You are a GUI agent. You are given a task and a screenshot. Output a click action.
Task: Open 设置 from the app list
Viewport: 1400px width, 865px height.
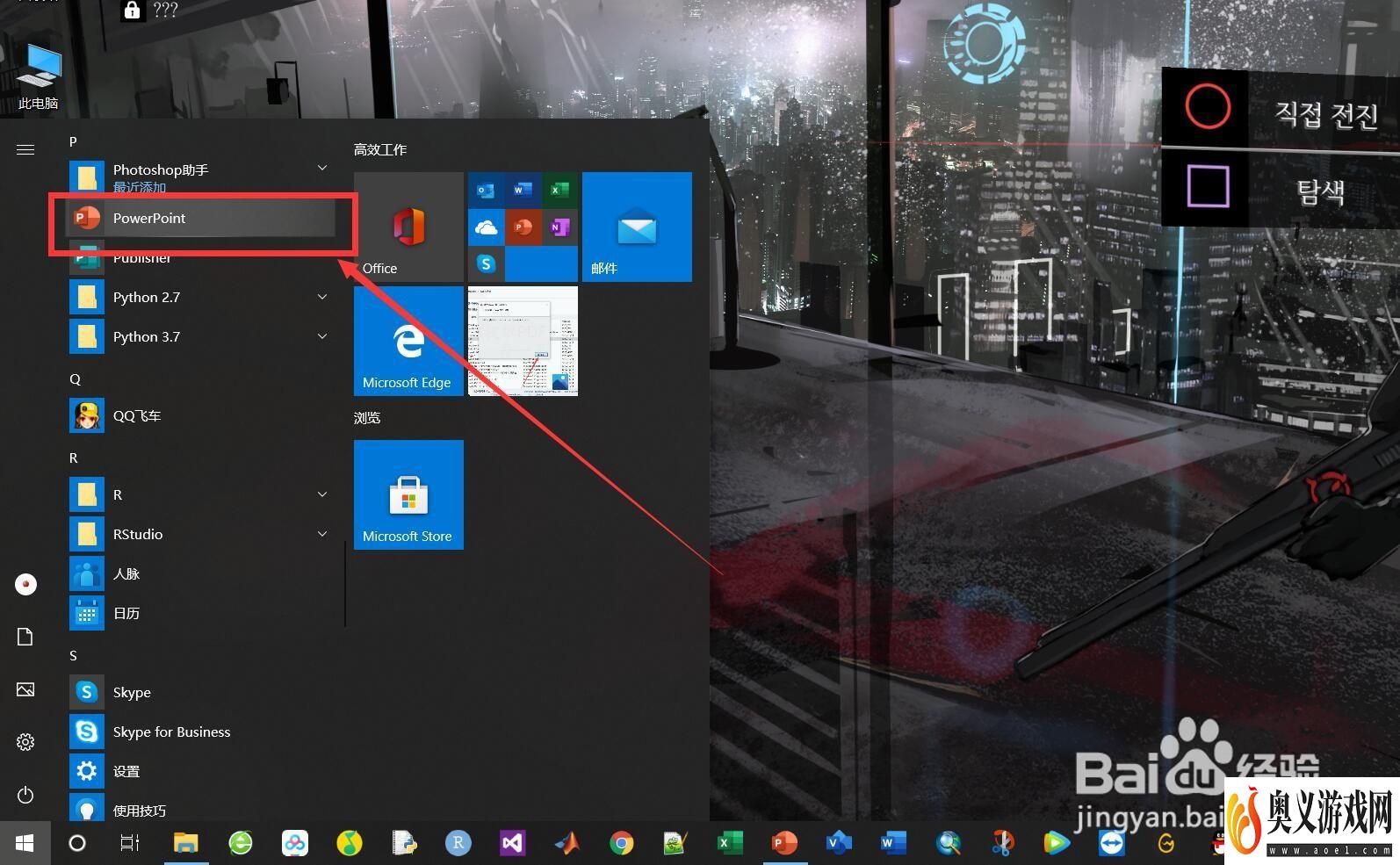[200, 771]
